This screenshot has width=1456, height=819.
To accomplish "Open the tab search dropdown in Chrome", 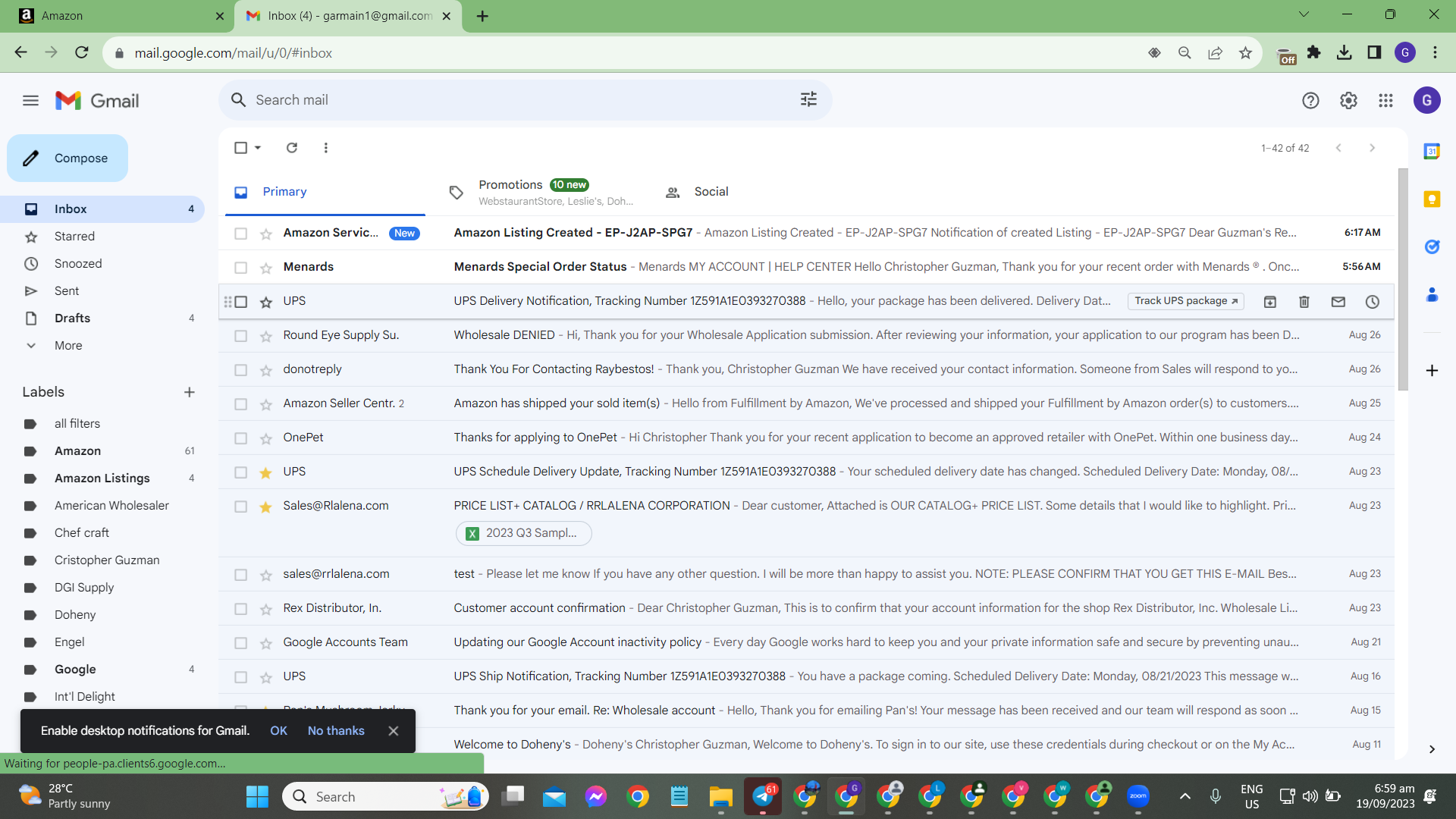I will point(1304,14).
